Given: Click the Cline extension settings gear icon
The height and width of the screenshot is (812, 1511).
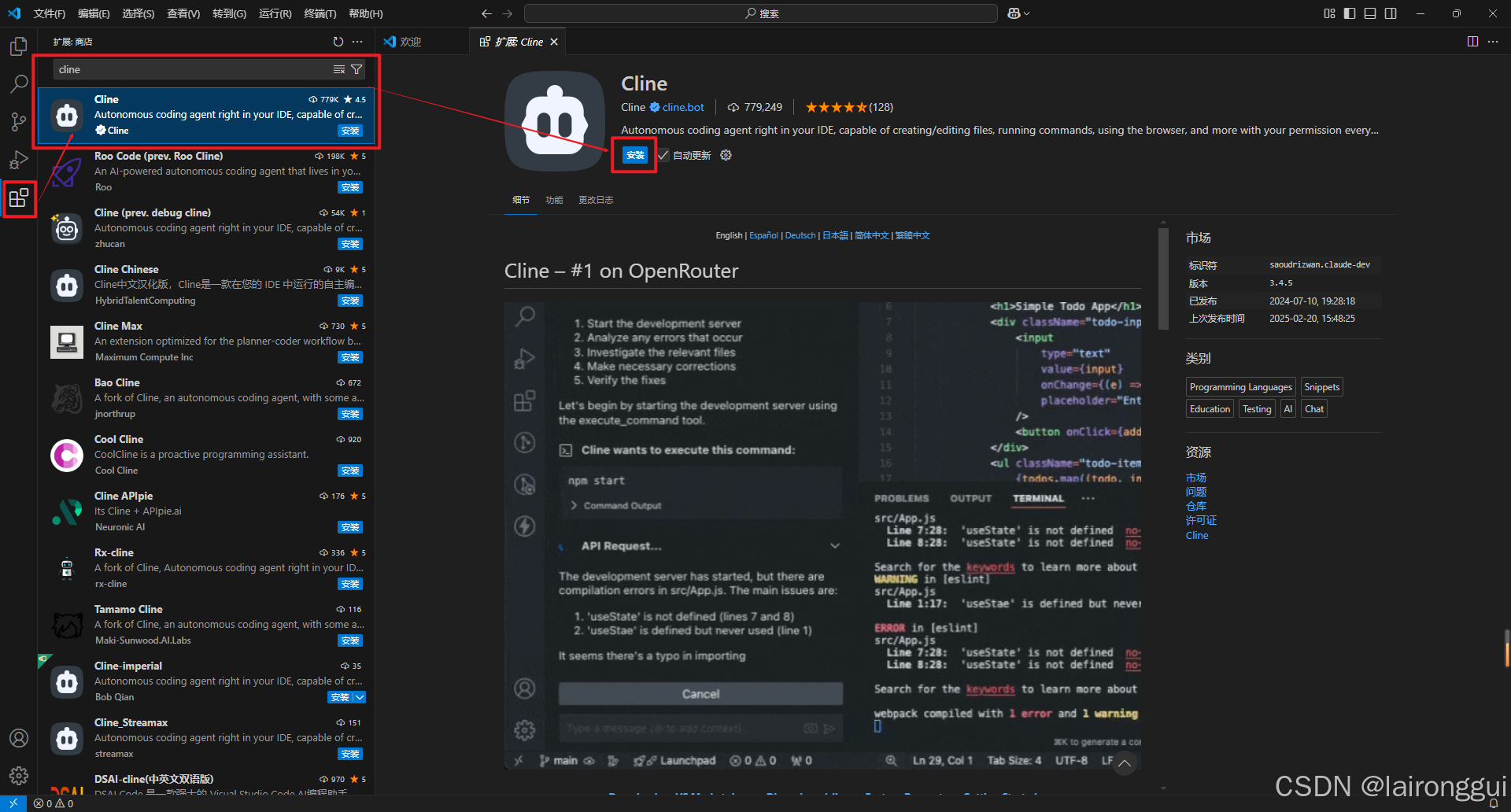Looking at the screenshot, I should click(x=726, y=155).
